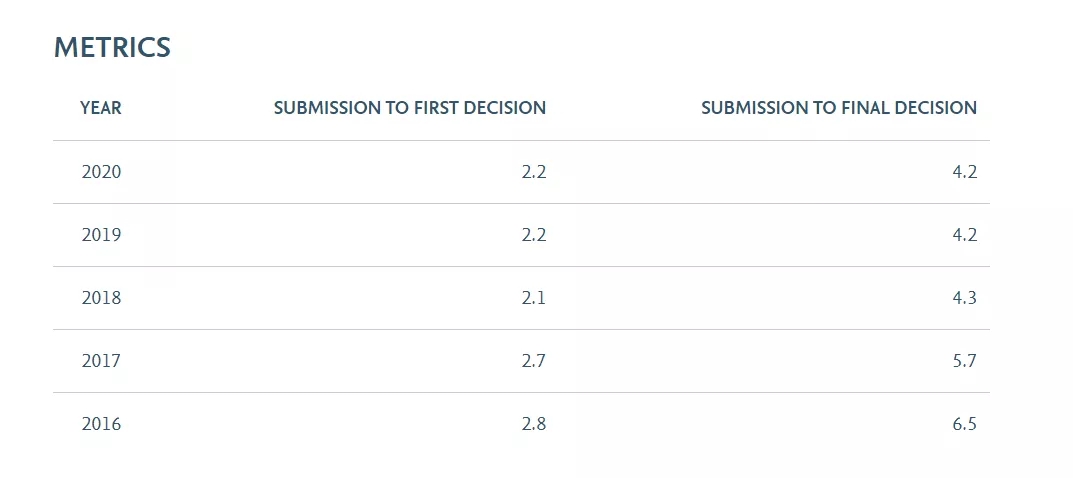
Task: Select the 2017 year cell
Action: [x=101, y=361]
